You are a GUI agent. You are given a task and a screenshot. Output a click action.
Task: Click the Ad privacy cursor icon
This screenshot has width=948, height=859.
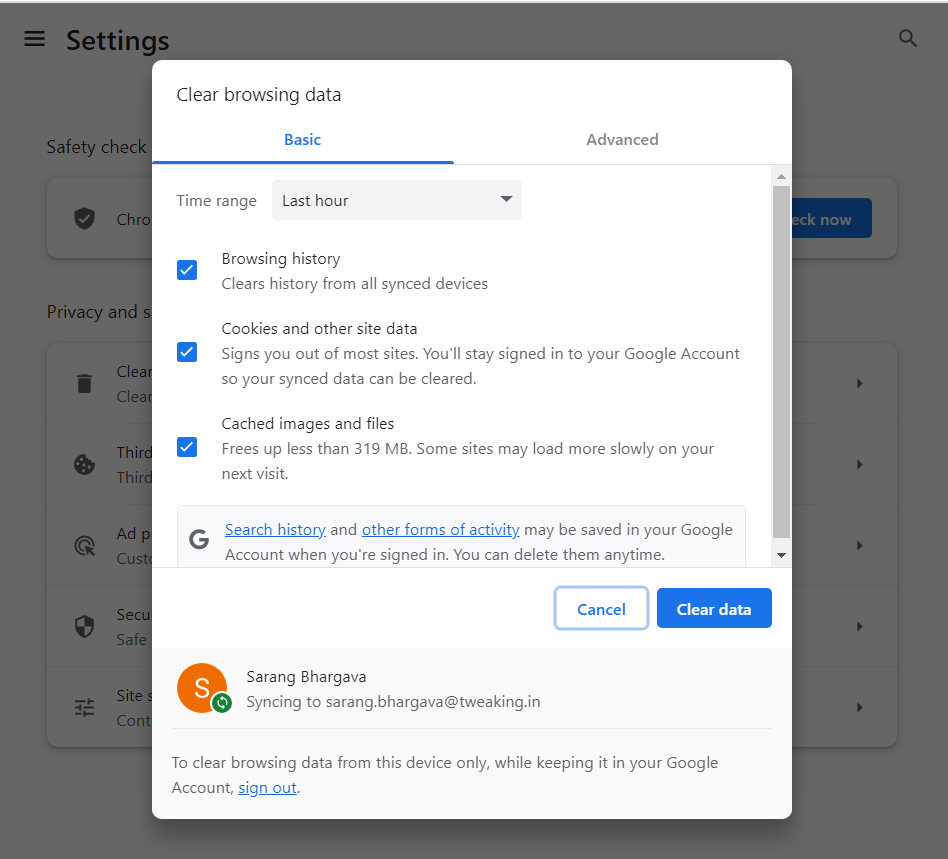point(85,545)
